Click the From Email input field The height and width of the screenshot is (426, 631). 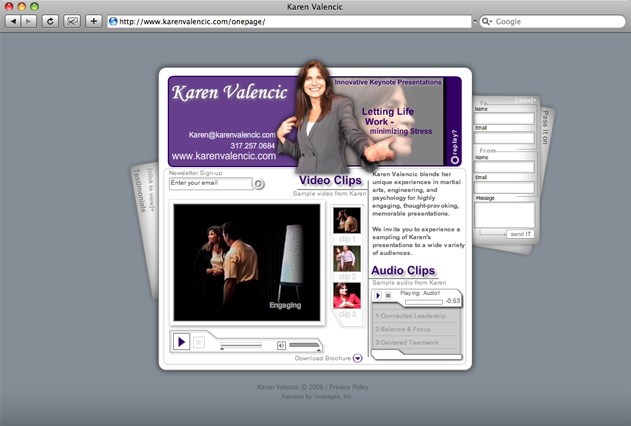(x=504, y=187)
